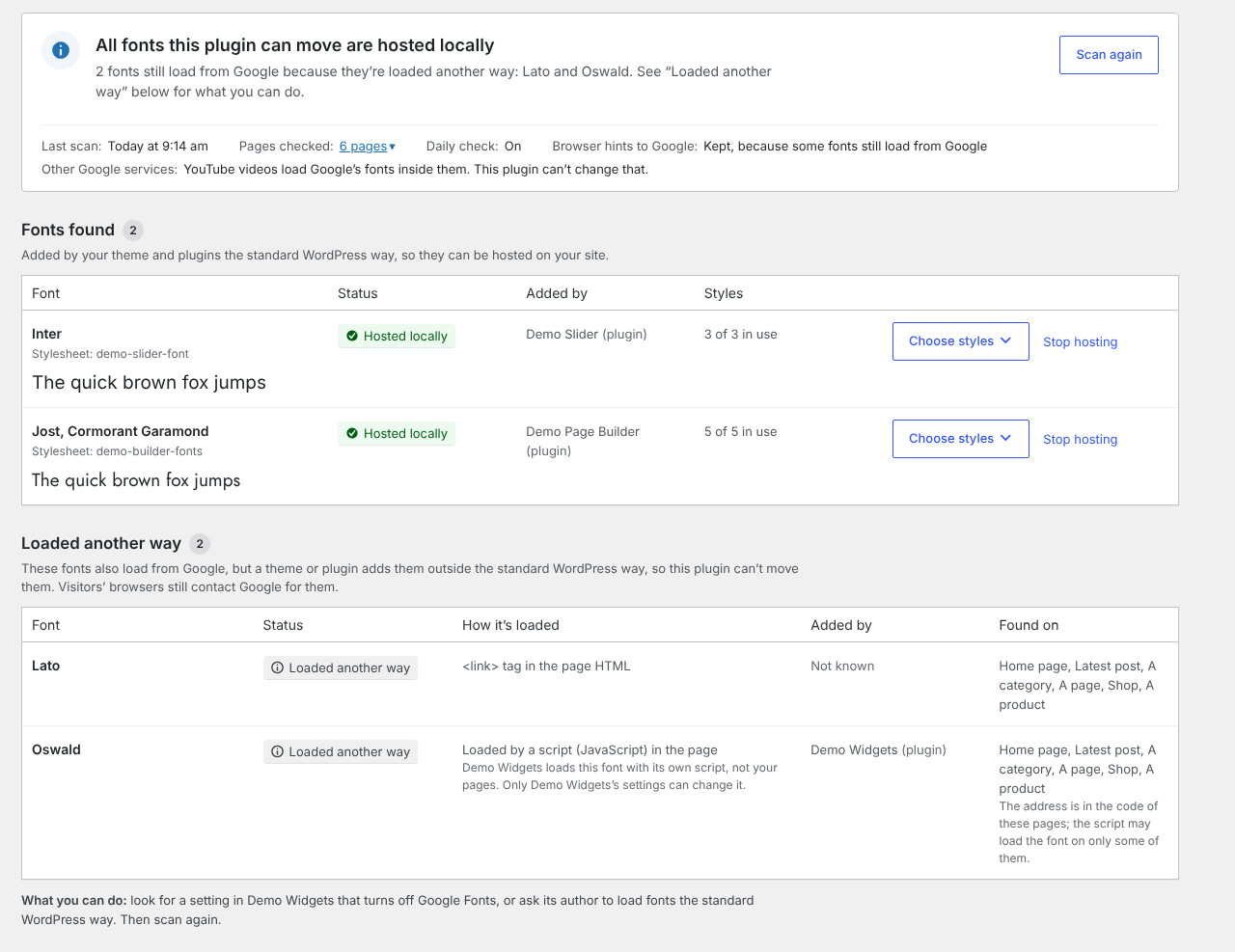Click '5 of 5 in use' cell
Screen dimensions: 1235x952
[740, 432]
